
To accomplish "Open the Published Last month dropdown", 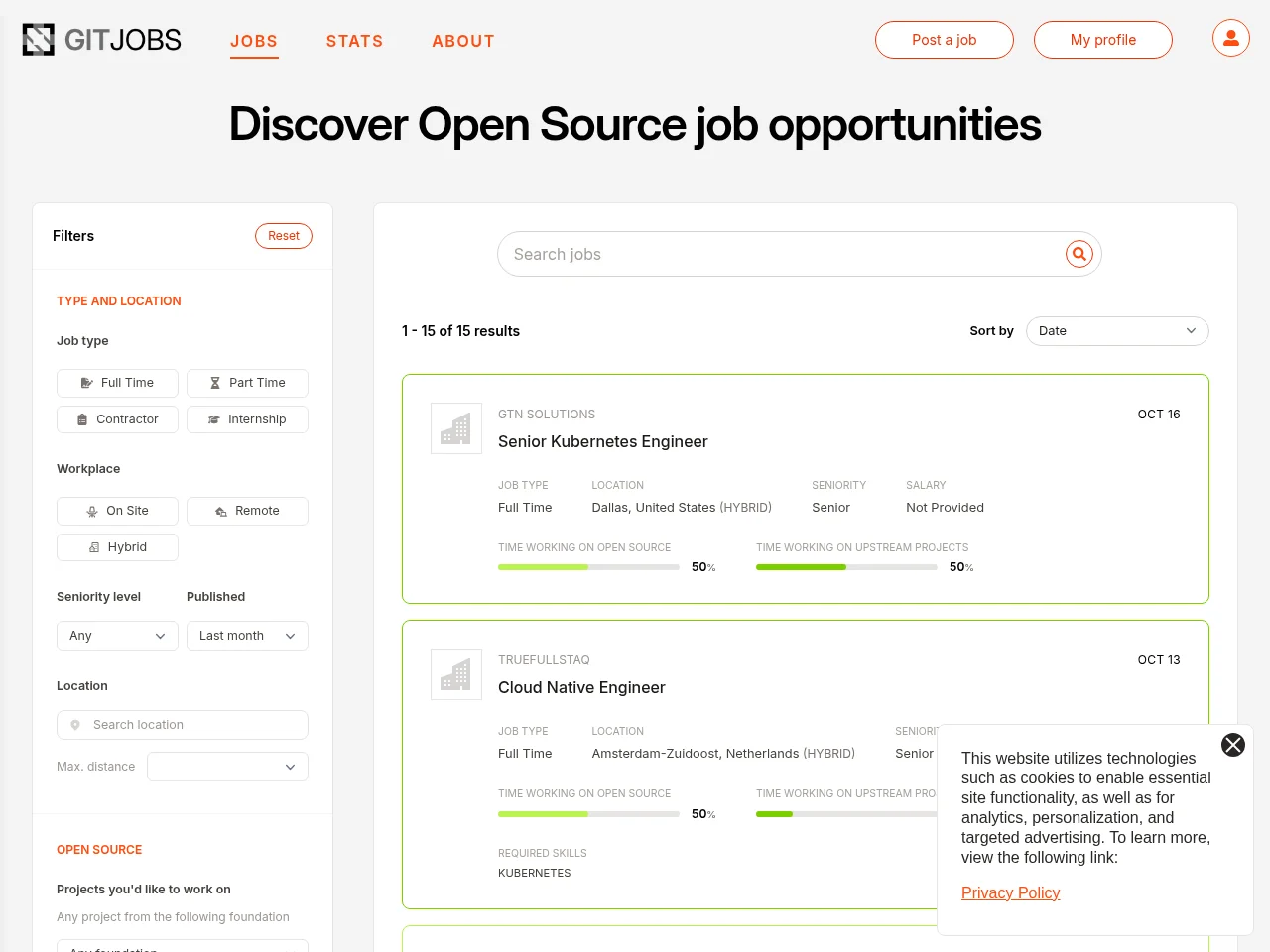I will click(247, 636).
